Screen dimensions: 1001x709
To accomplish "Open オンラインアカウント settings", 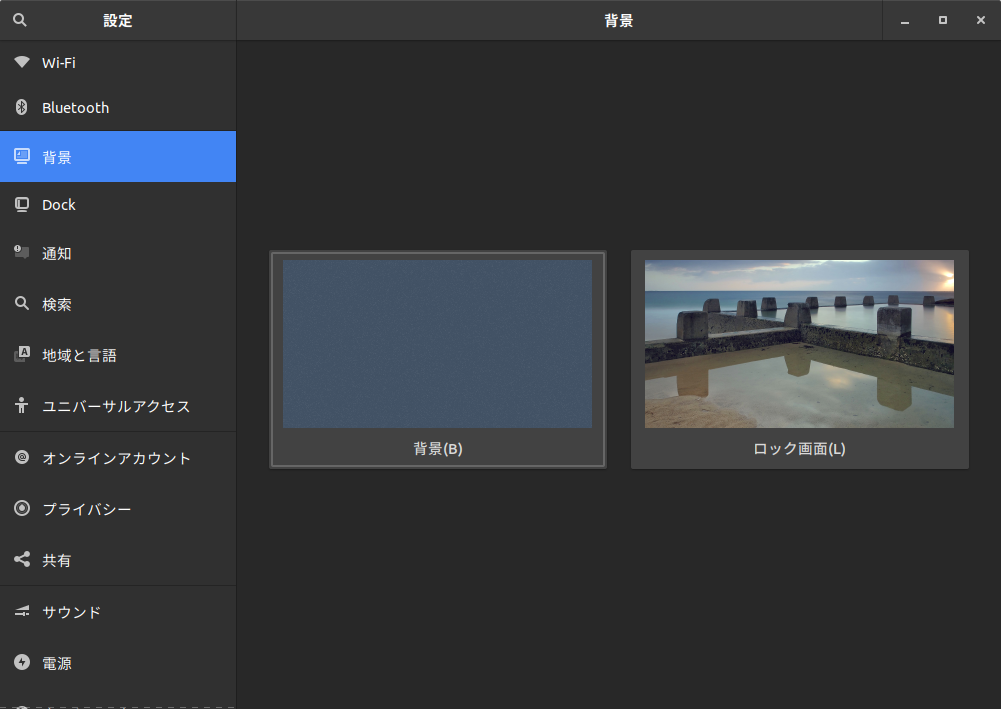I will pos(118,458).
